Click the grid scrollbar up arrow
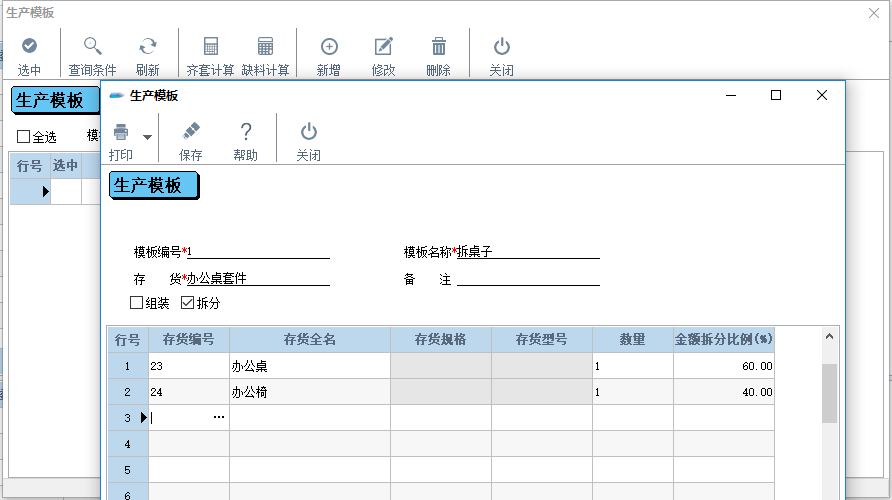892x500 pixels. pyautogui.click(x=829, y=337)
